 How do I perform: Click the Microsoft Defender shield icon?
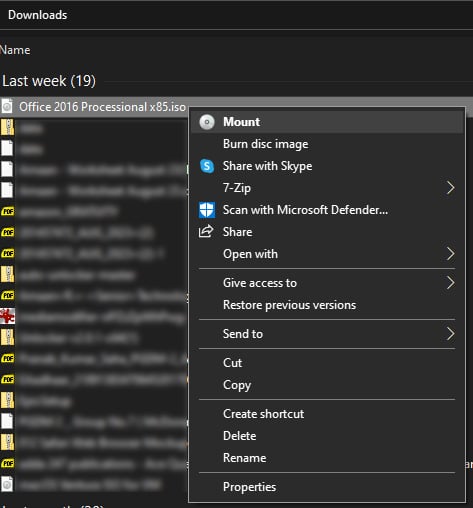(x=207, y=210)
